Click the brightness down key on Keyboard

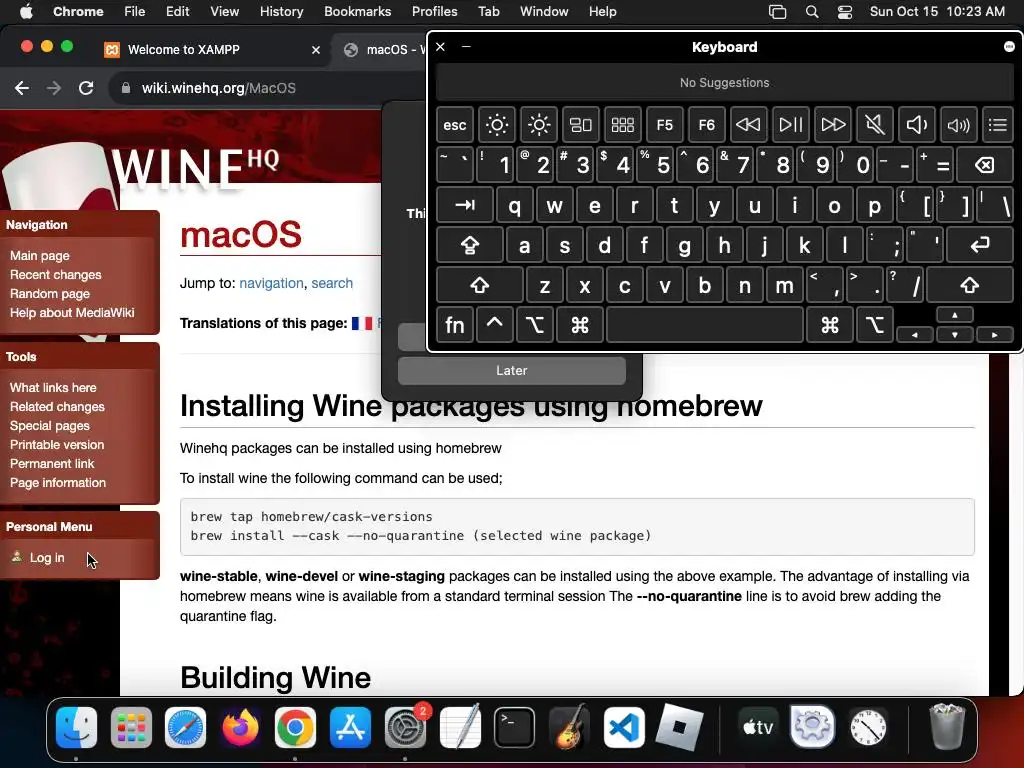pyautogui.click(x=497, y=125)
